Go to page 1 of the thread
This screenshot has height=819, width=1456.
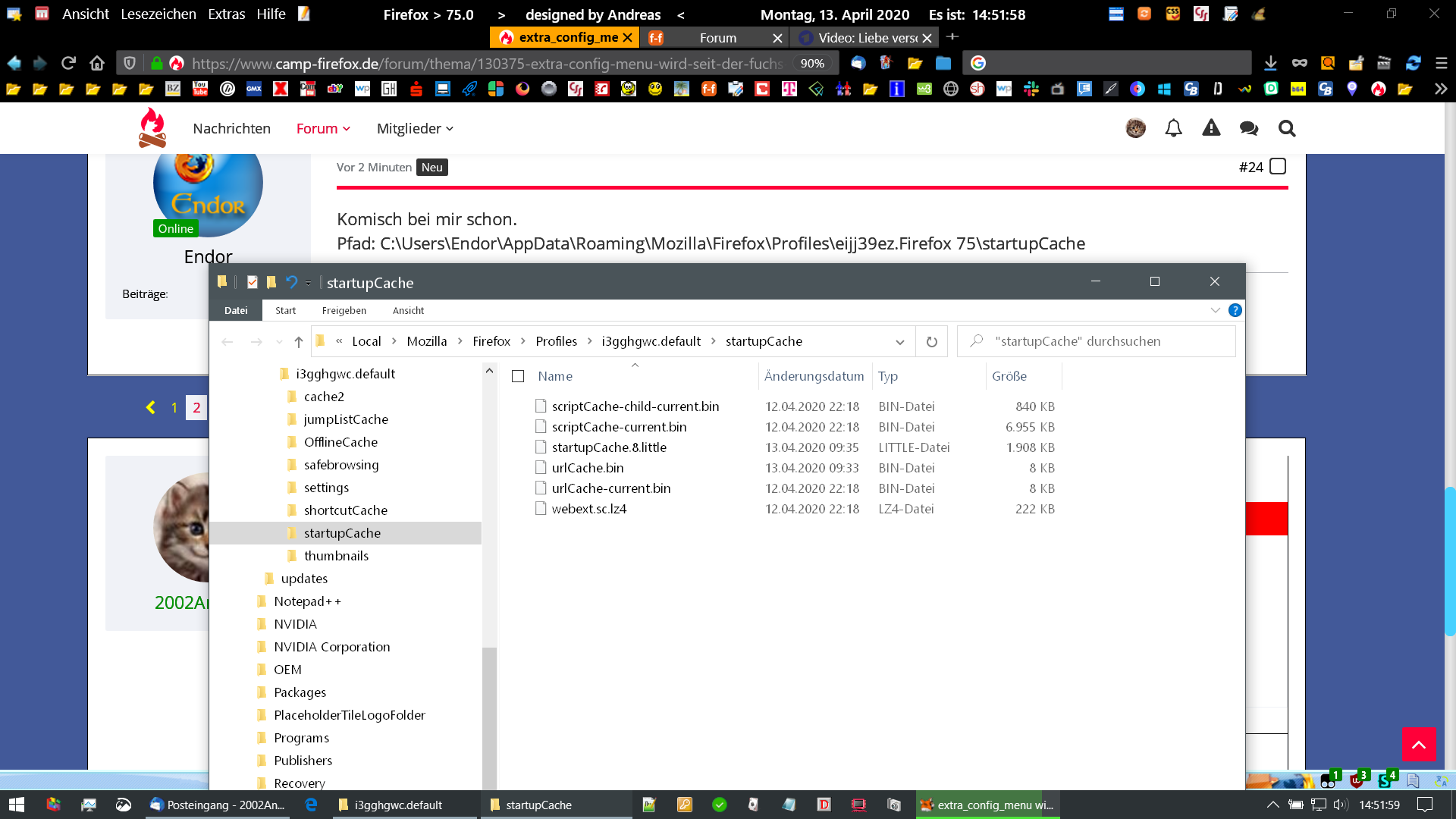[174, 407]
